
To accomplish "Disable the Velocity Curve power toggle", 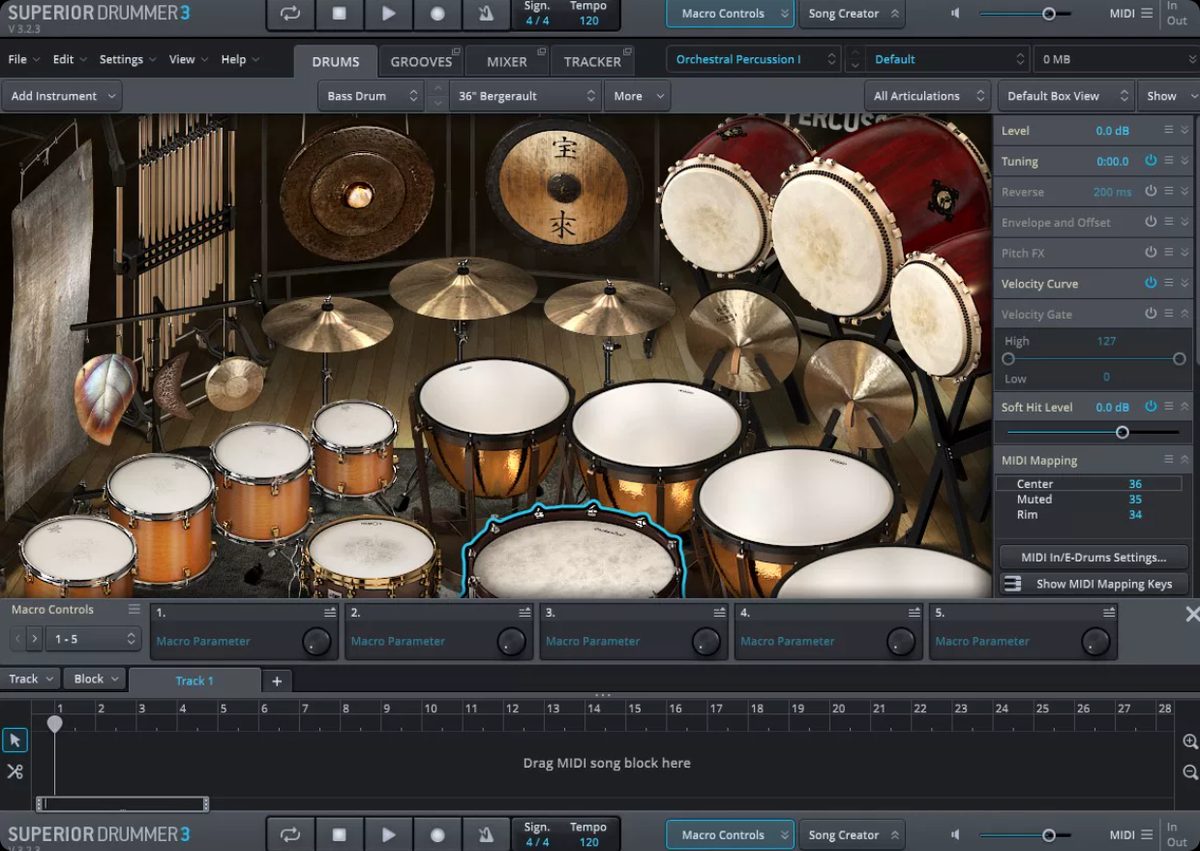I will pyautogui.click(x=1150, y=283).
